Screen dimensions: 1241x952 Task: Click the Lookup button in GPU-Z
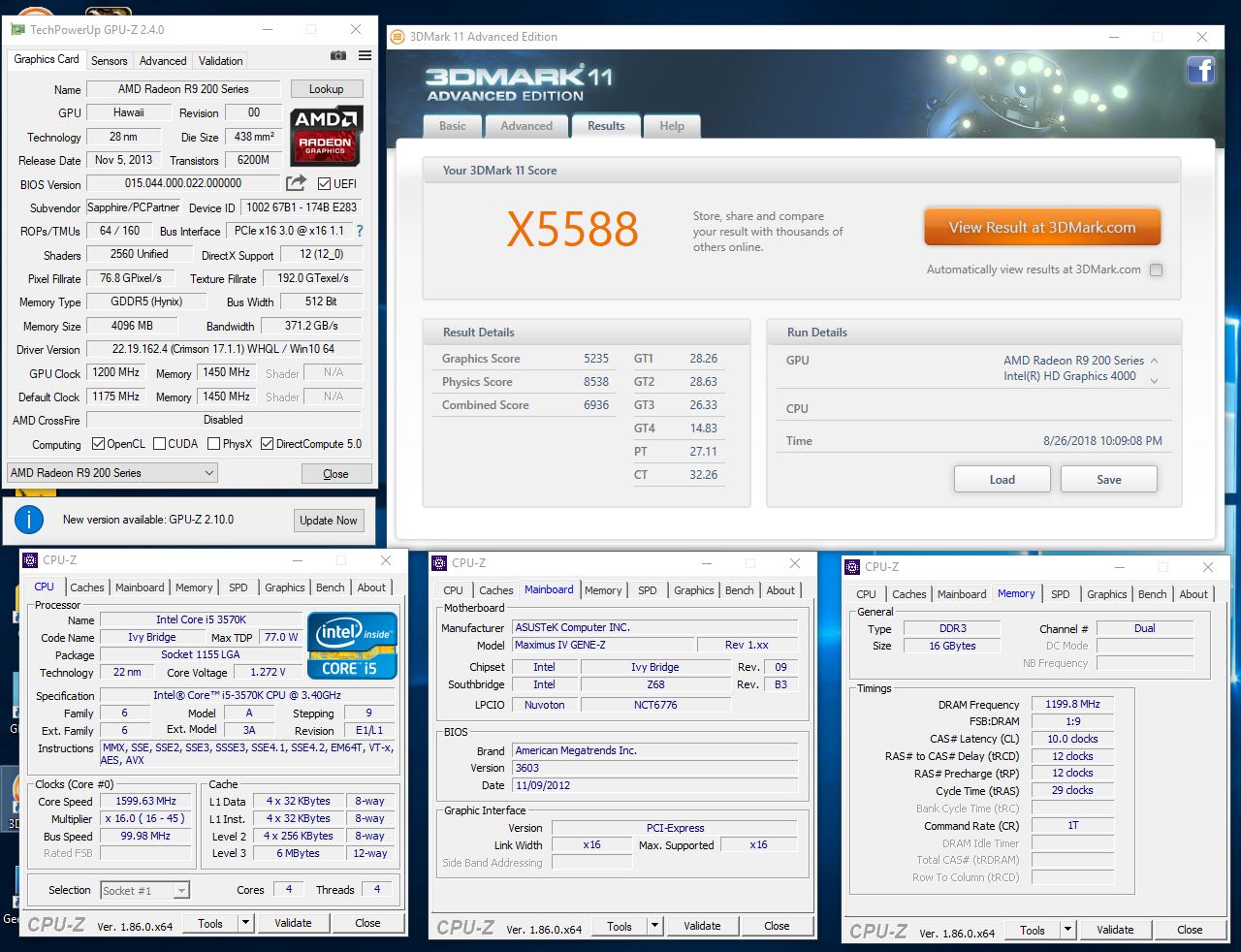tap(327, 89)
